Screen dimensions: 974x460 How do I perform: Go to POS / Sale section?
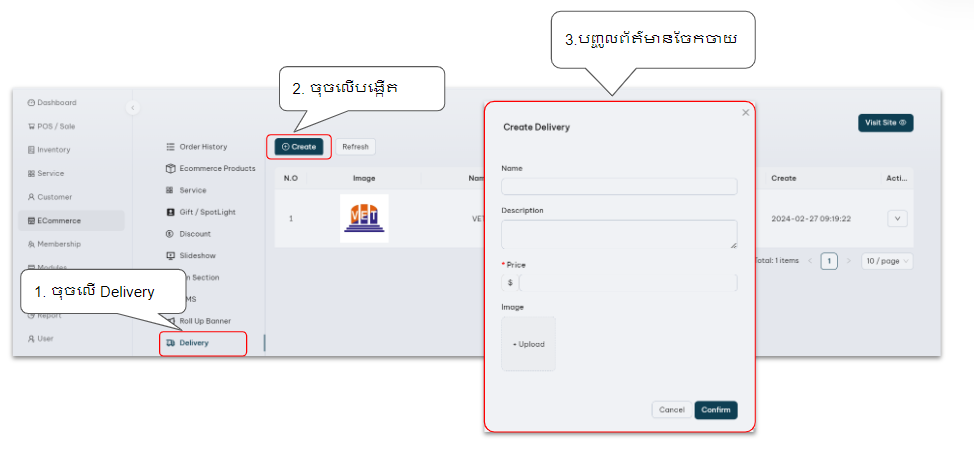(55, 126)
